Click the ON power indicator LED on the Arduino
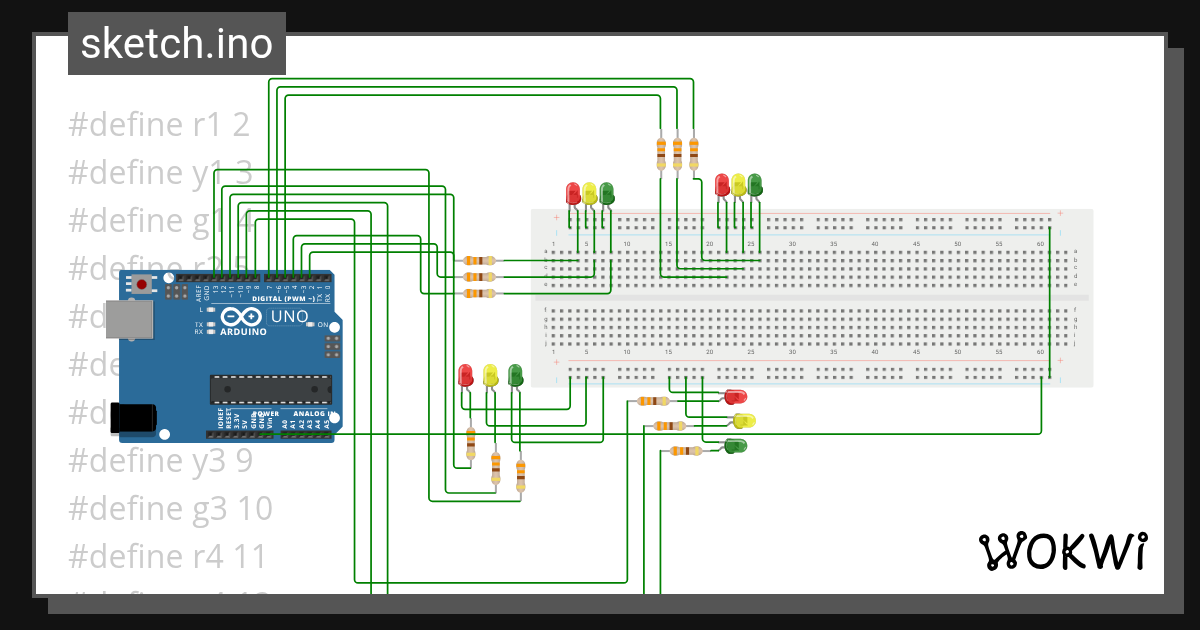This screenshot has width=1200, height=630. coord(310,324)
